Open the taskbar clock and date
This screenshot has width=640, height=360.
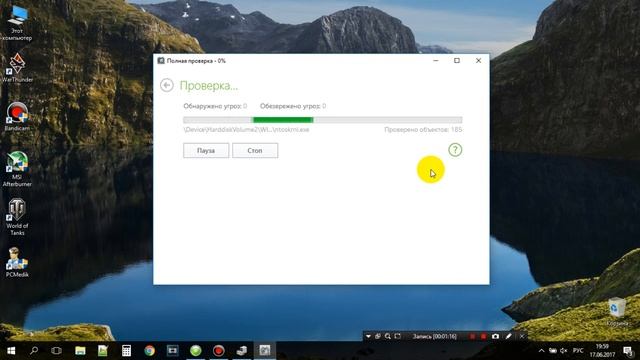coord(602,351)
